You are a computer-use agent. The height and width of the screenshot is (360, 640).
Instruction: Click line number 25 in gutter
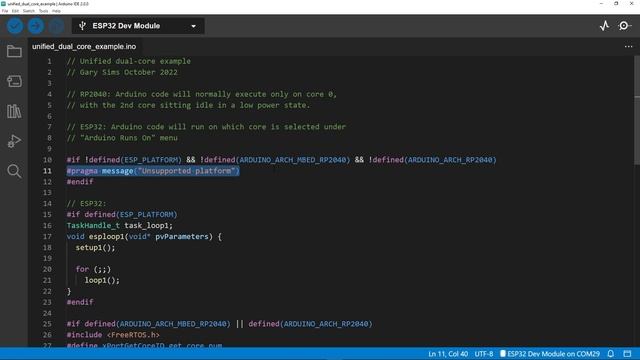coord(47,324)
